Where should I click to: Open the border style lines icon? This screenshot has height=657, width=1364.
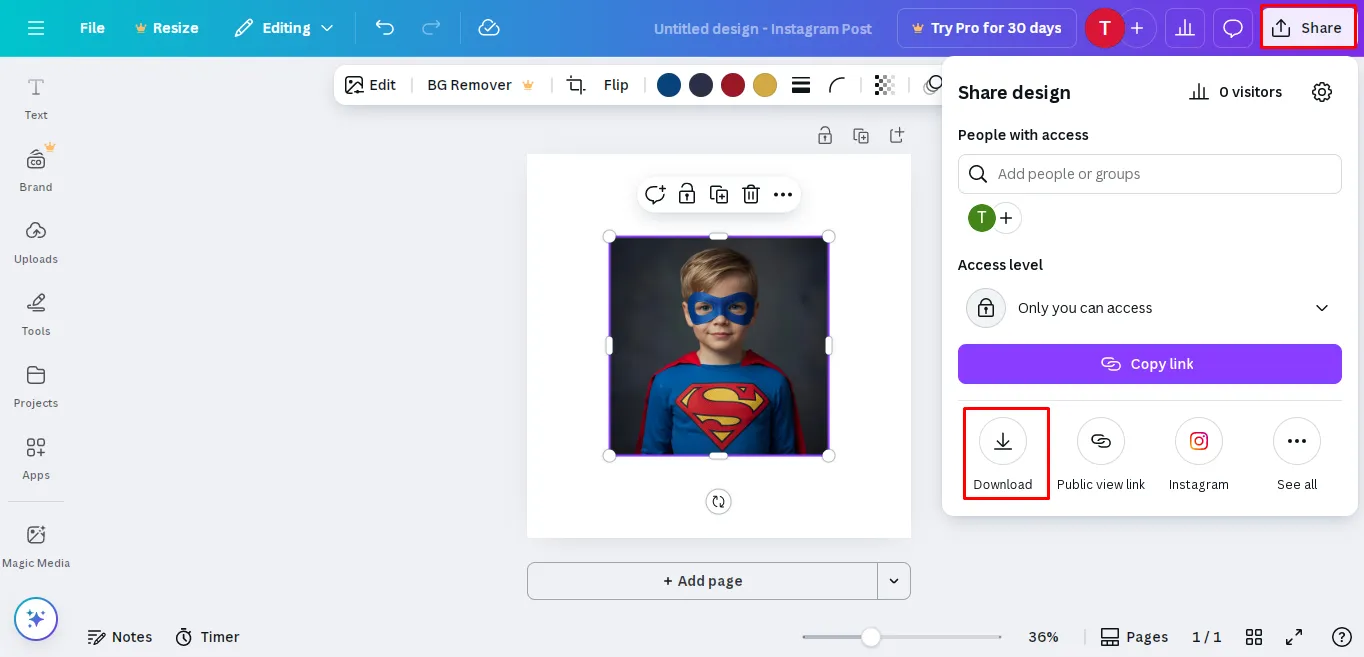pyautogui.click(x=801, y=85)
